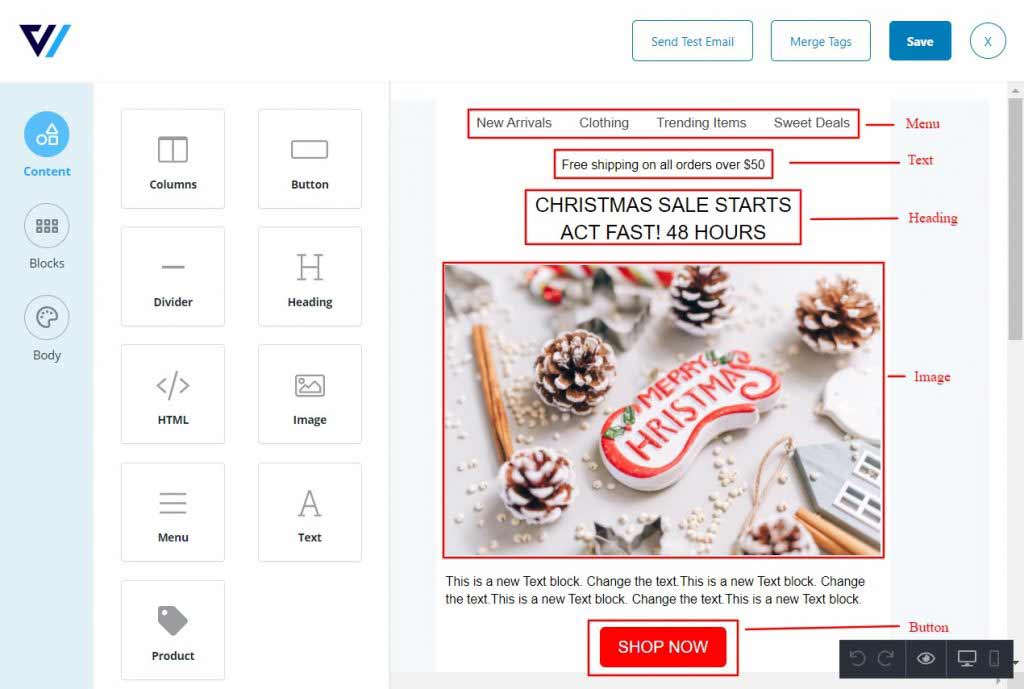Open the Body settings tab
Viewport: 1024px width, 689px height.
(46, 329)
